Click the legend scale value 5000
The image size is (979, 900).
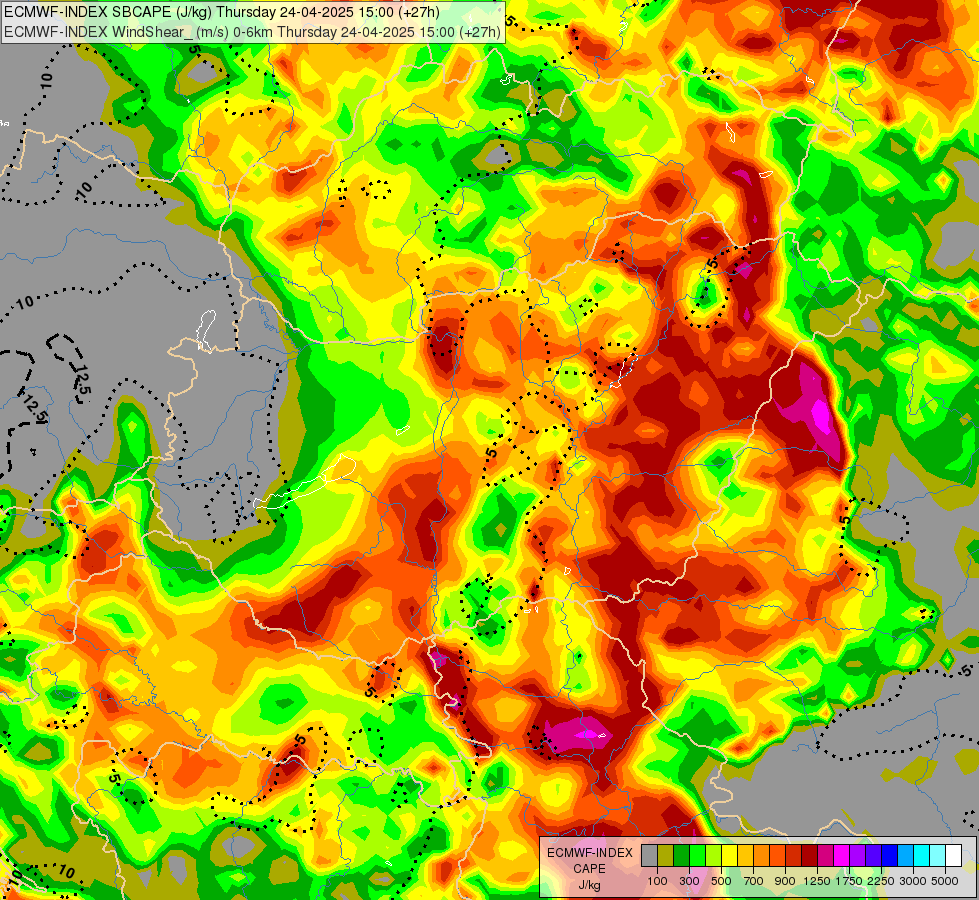[x=945, y=881]
